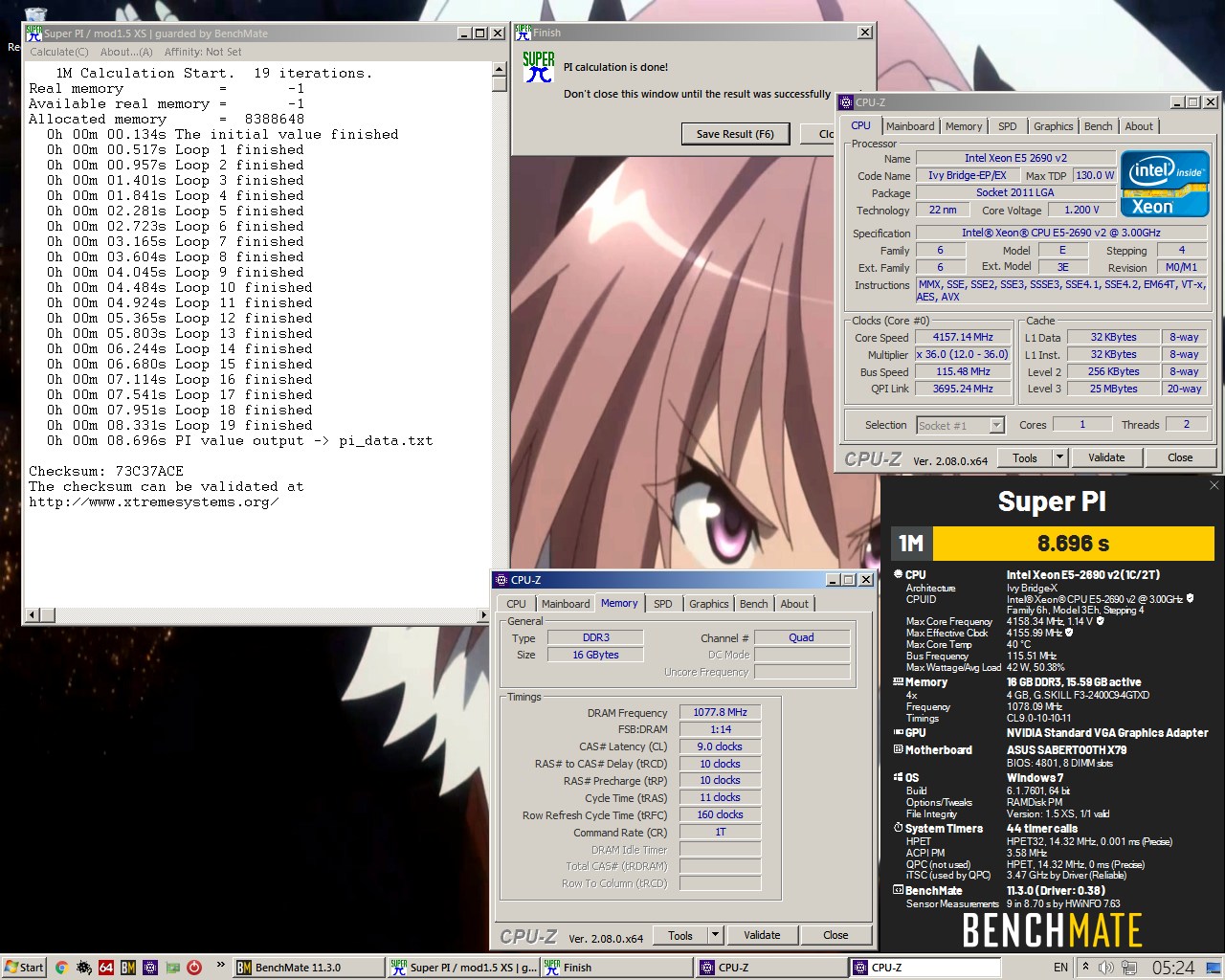Select About tab in upper CPU-Z window
The height and width of the screenshot is (980, 1225).
(1139, 126)
